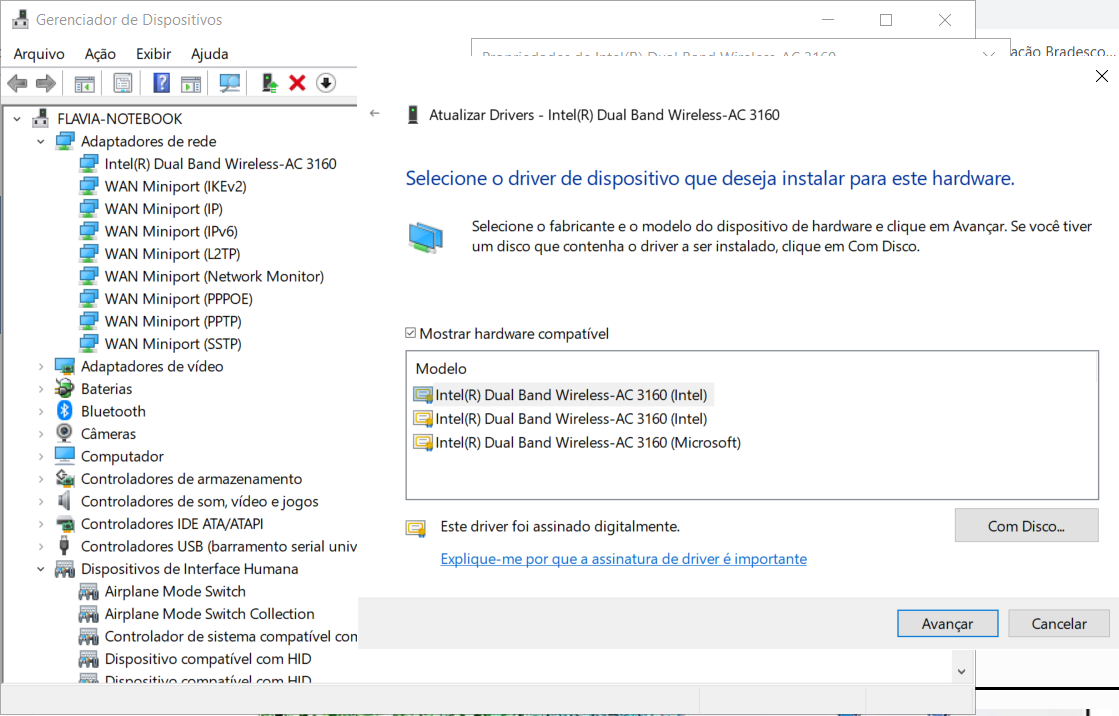Select Controlador de sistema compatível device
The image size is (1119, 716).
click(231, 636)
